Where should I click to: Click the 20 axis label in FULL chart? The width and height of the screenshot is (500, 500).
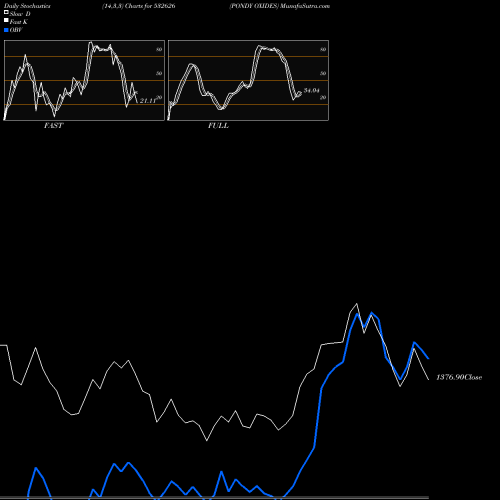(323, 97)
